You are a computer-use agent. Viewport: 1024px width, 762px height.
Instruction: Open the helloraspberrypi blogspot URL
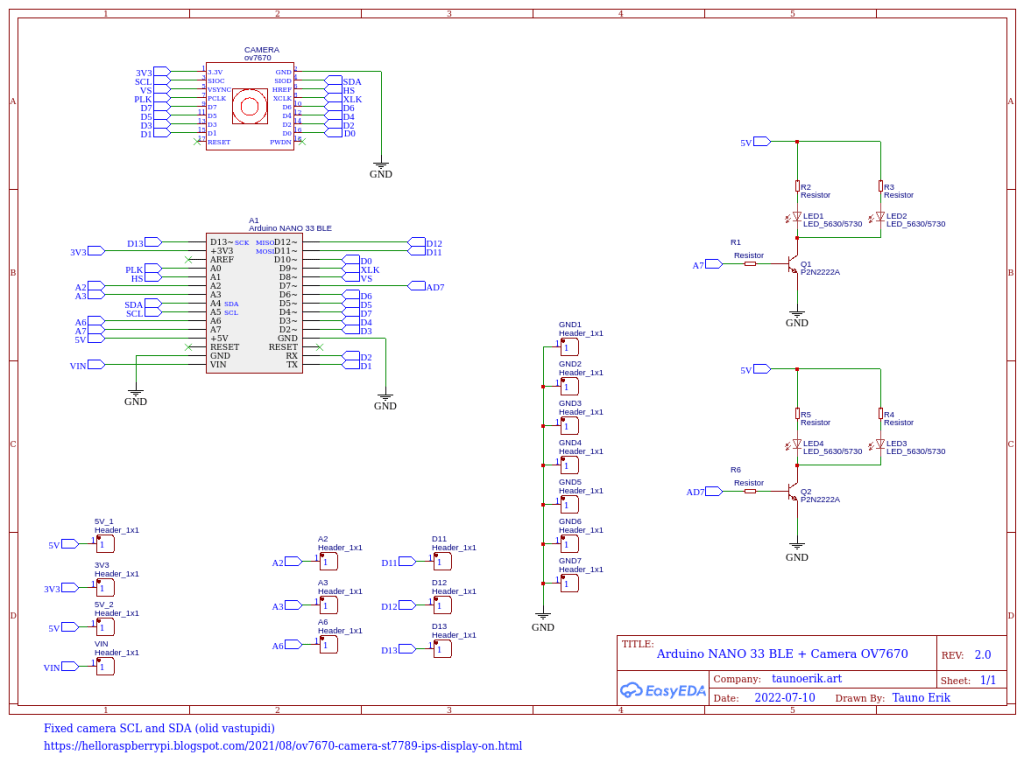click(x=283, y=746)
